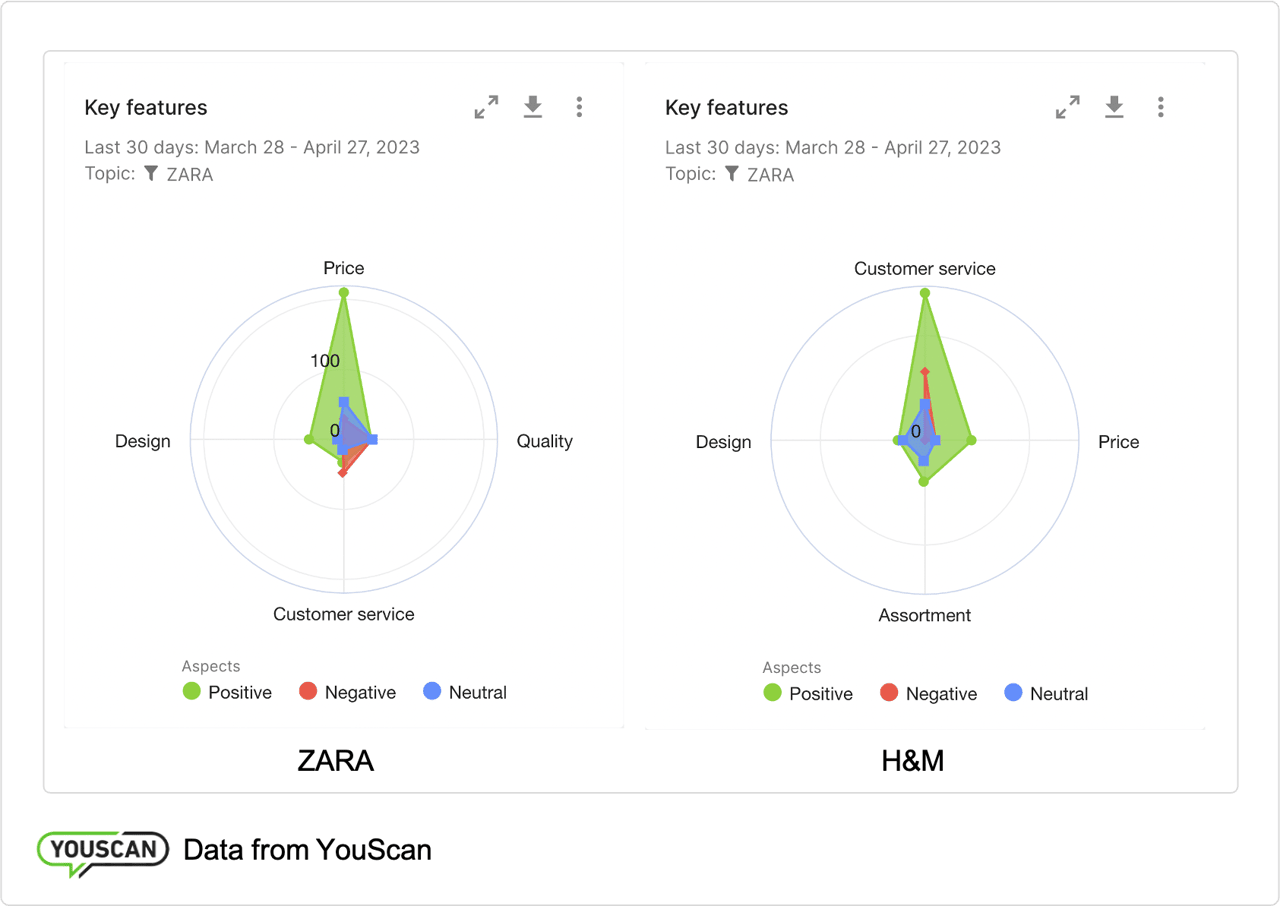
Task: Click the ZARA chart date range text
Action: [x=252, y=147]
